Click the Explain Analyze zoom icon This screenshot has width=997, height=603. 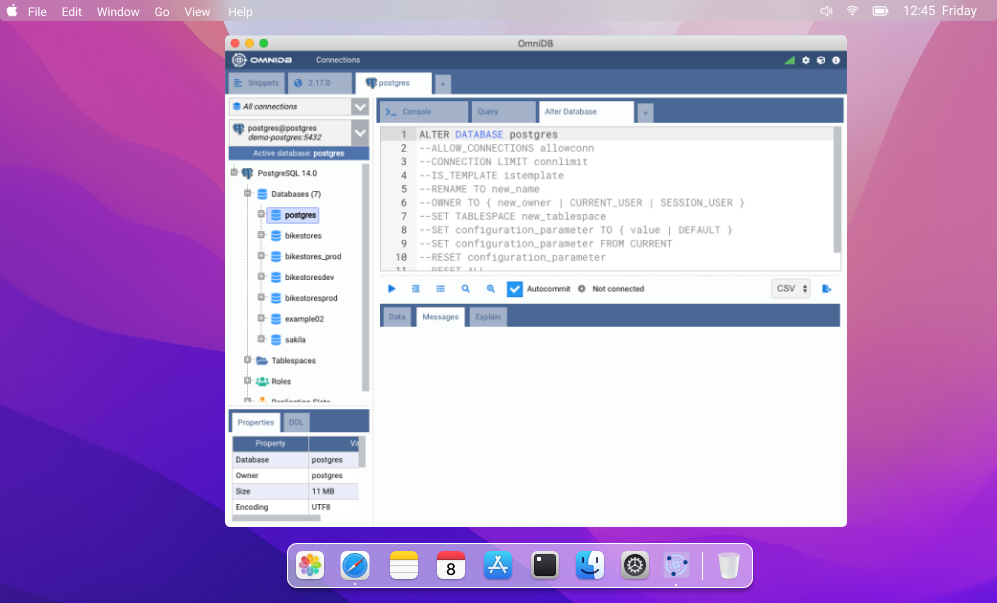[x=490, y=289]
